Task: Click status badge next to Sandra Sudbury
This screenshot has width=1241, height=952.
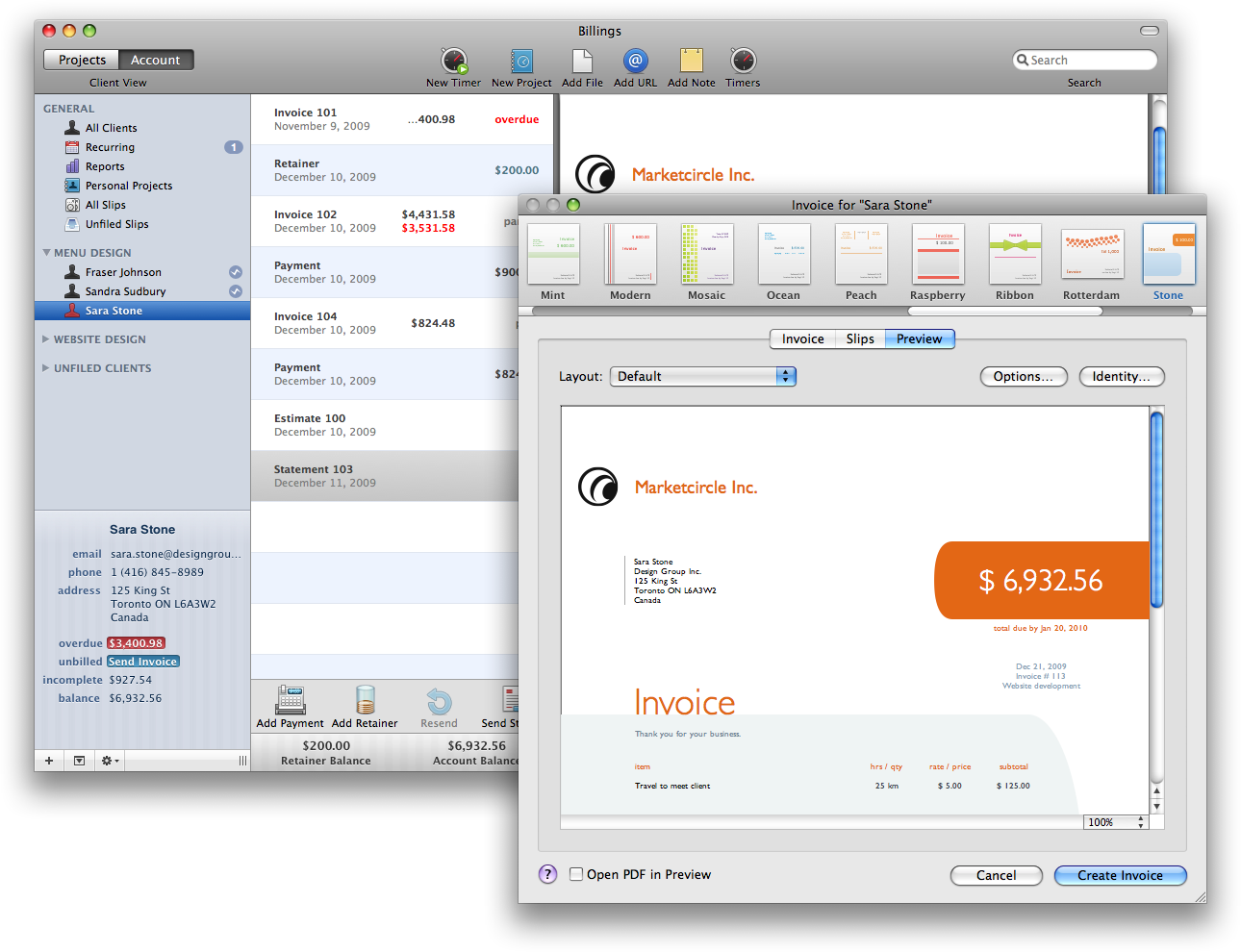Action: 236,291
